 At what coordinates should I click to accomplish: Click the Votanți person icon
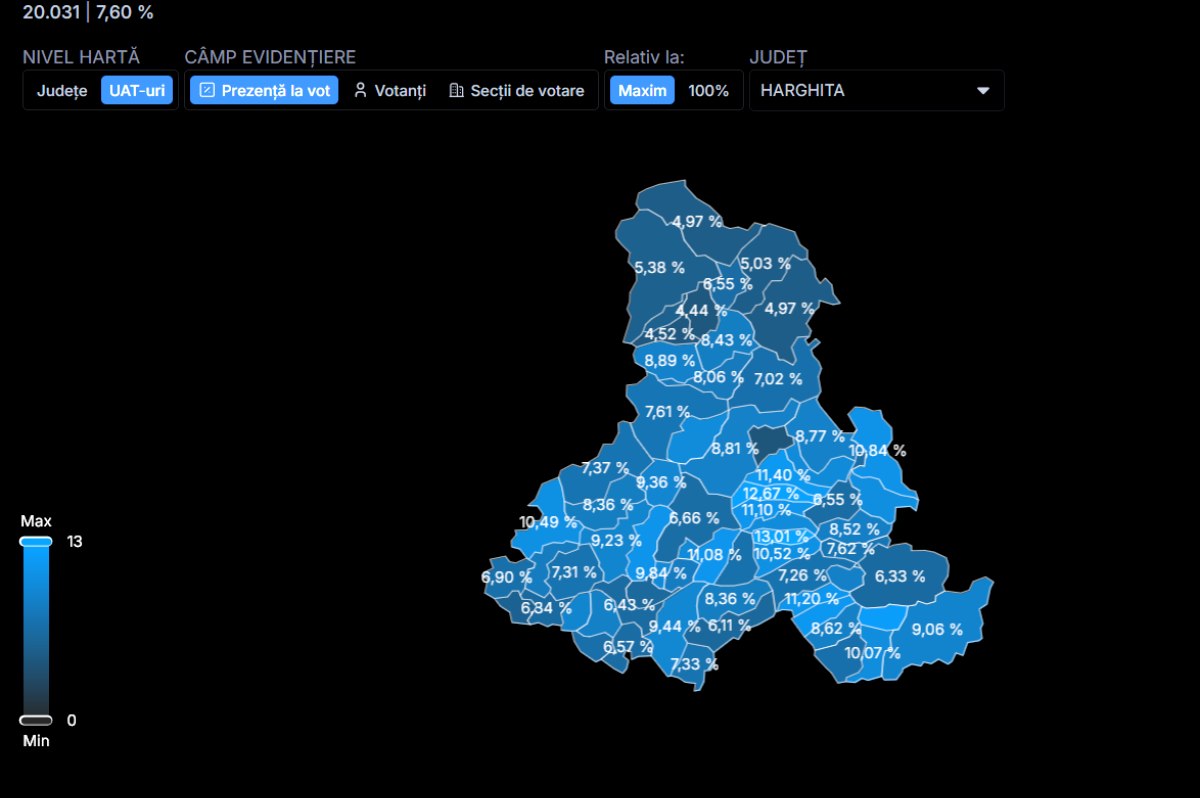tap(360, 90)
